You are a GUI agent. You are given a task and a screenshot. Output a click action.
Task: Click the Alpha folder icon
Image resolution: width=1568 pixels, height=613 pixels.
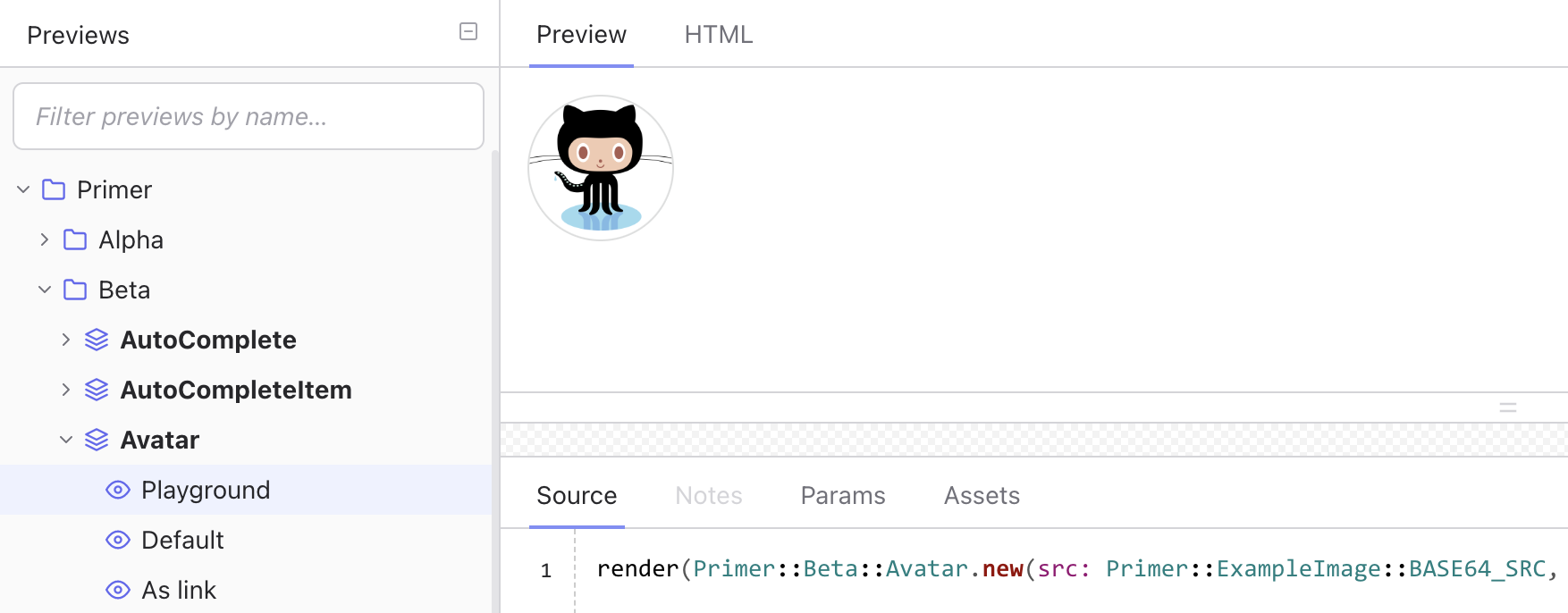[x=75, y=239]
